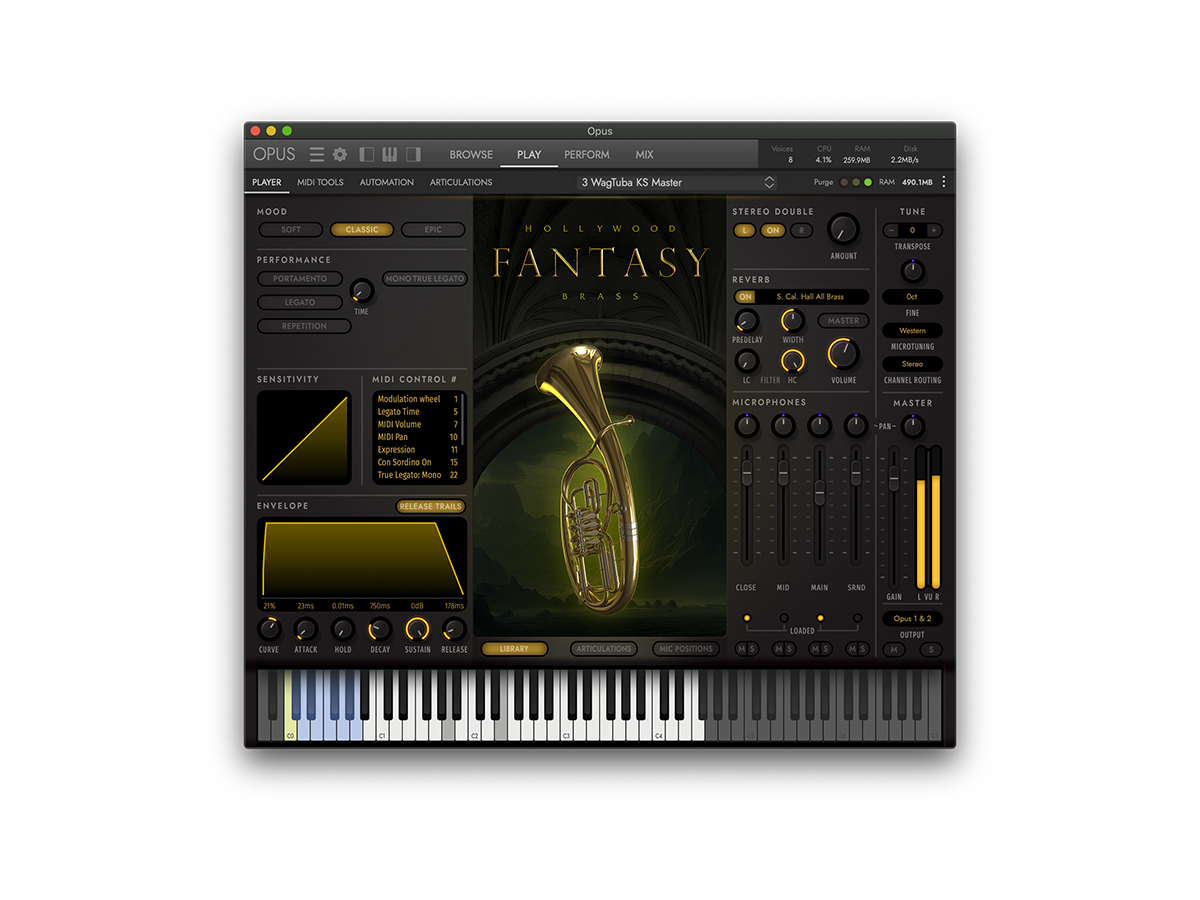Select the EPIC mood
The height and width of the screenshot is (900, 1200).
(433, 230)
